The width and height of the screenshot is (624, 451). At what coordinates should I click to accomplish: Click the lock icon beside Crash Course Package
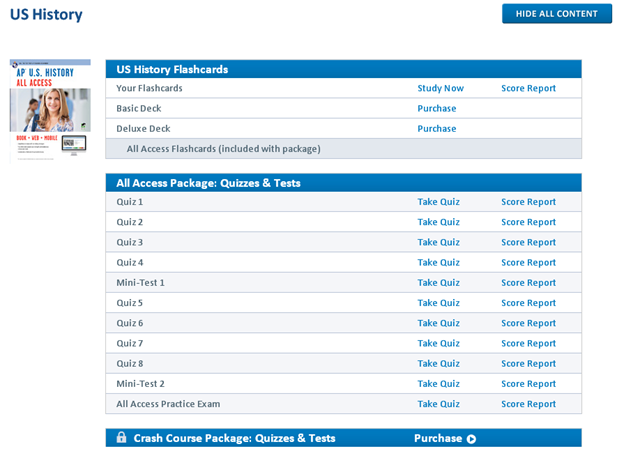(121, 438)
